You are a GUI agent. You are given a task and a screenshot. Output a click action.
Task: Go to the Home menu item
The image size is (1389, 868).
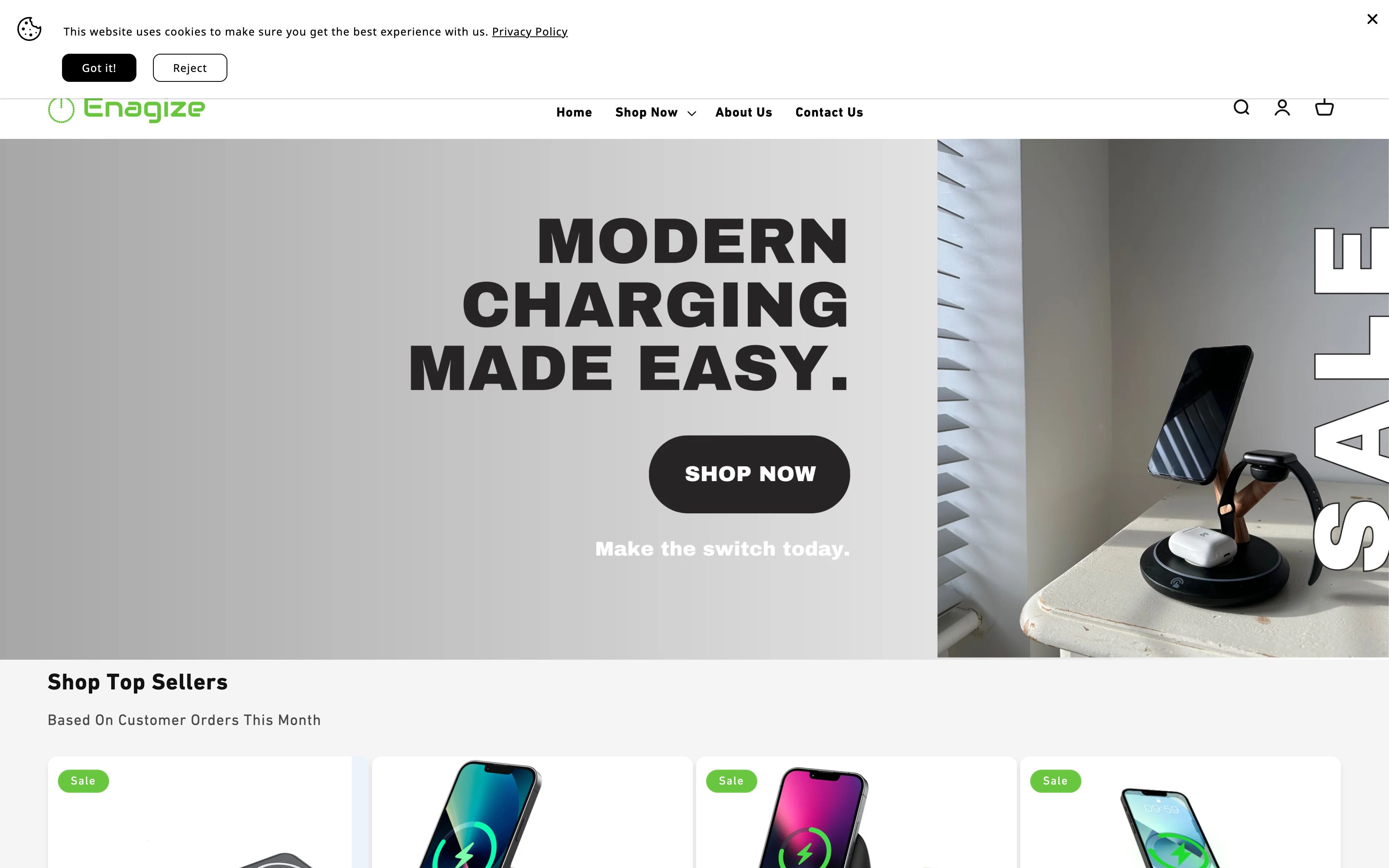574,112
